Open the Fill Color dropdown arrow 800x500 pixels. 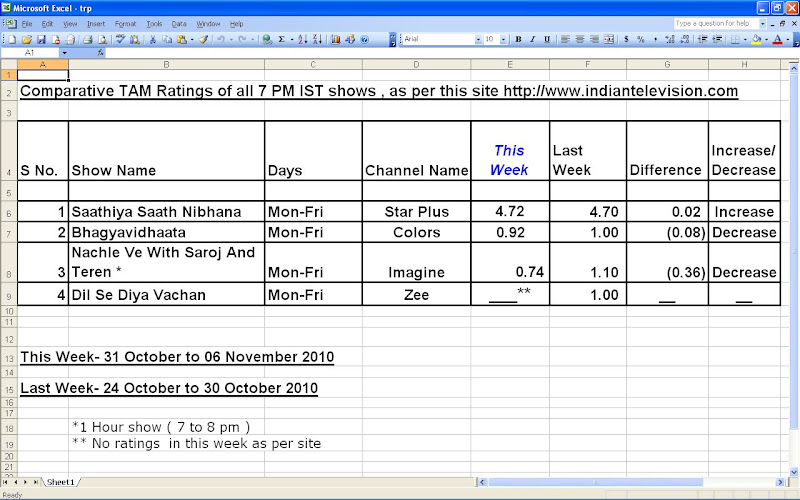(766, 39)
